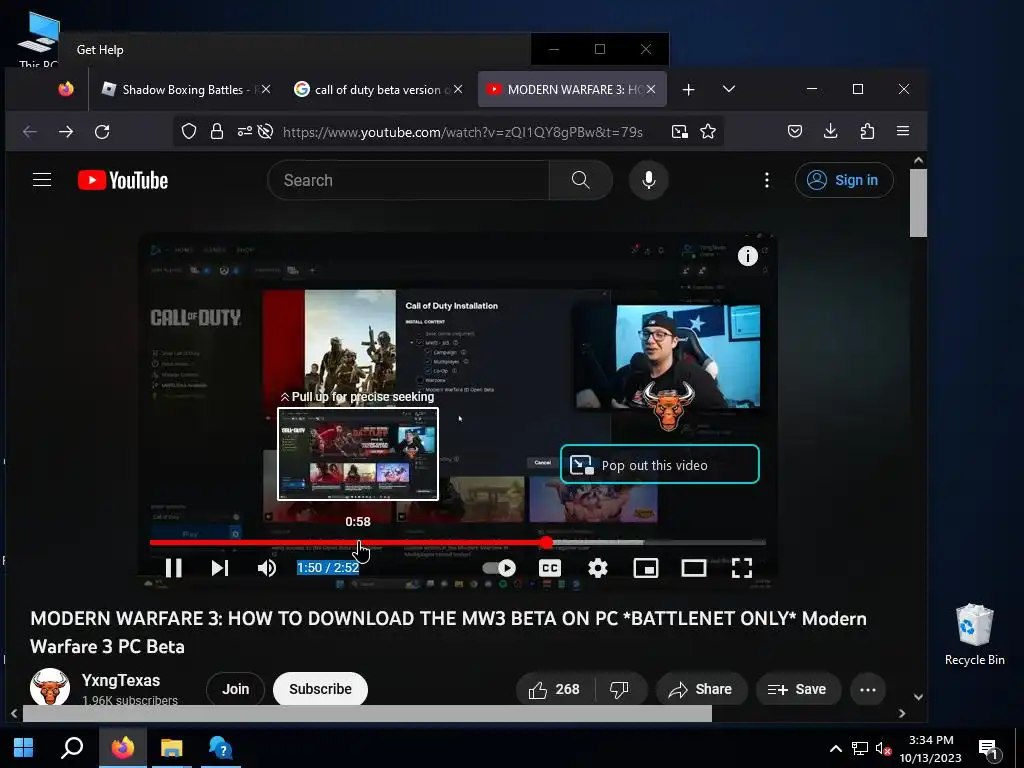Image resolution: width=1024 pixels, height=768 pixels.
Task: Search with voice microphone
Action: pos(648,180)
